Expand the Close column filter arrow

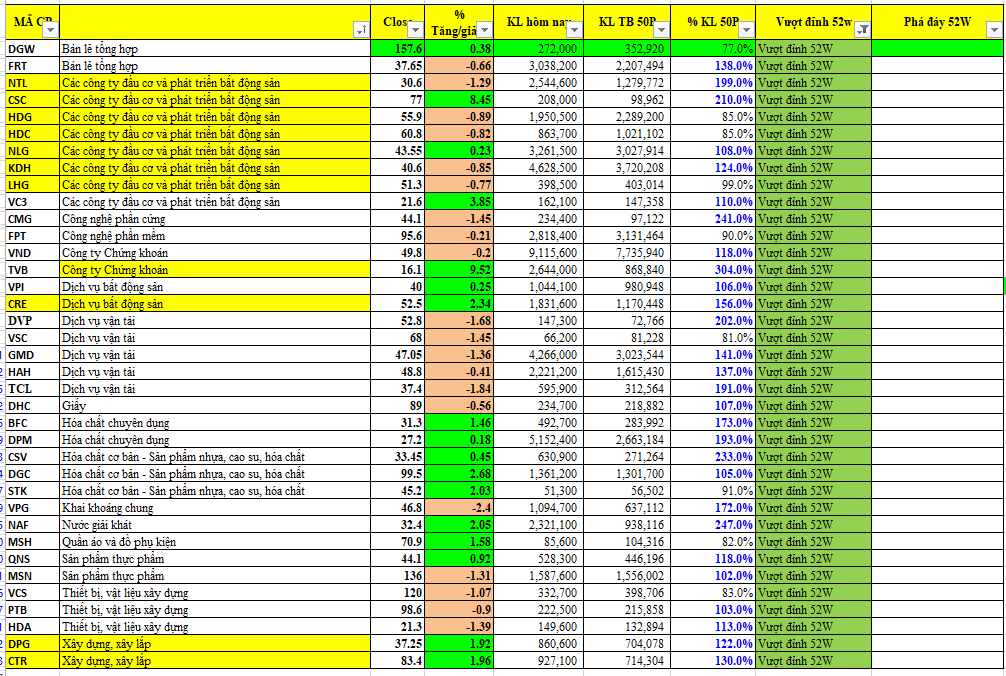pyautogui.click(x=416, y=31)
